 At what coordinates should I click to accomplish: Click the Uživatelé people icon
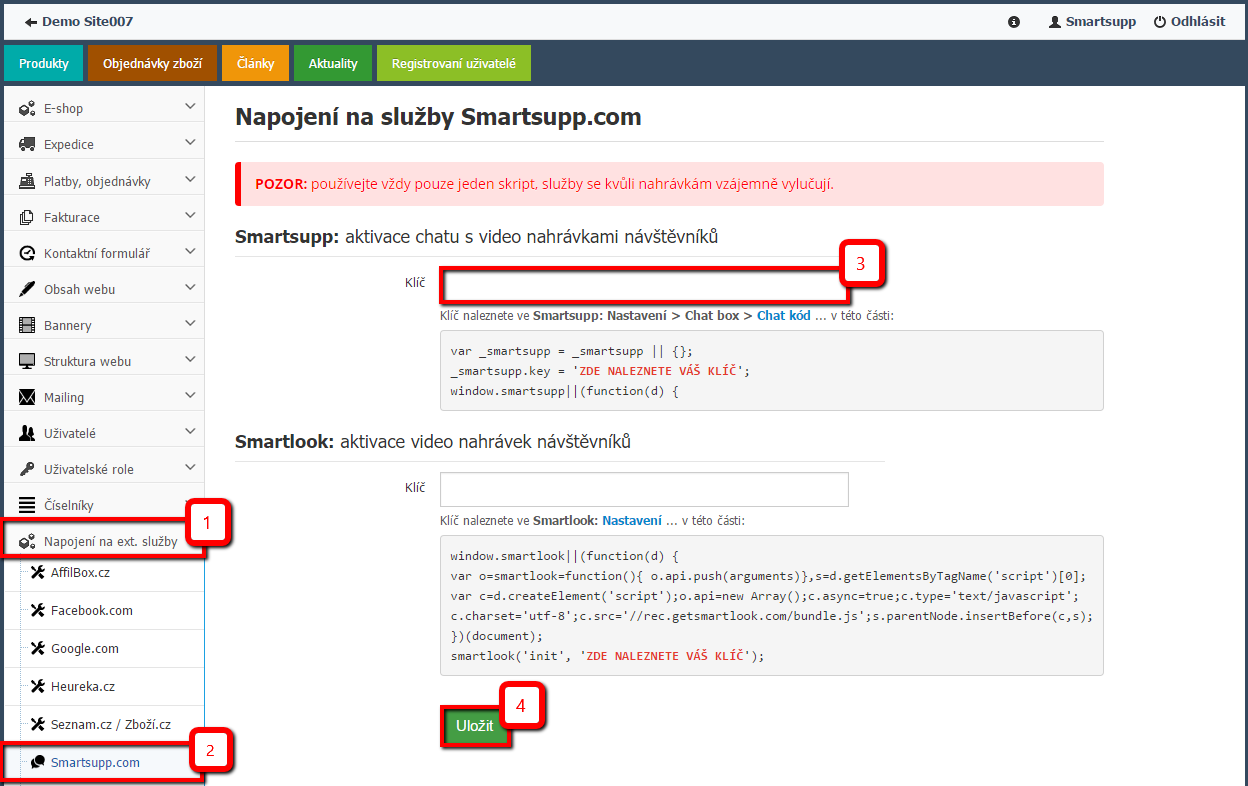point(27,433)
